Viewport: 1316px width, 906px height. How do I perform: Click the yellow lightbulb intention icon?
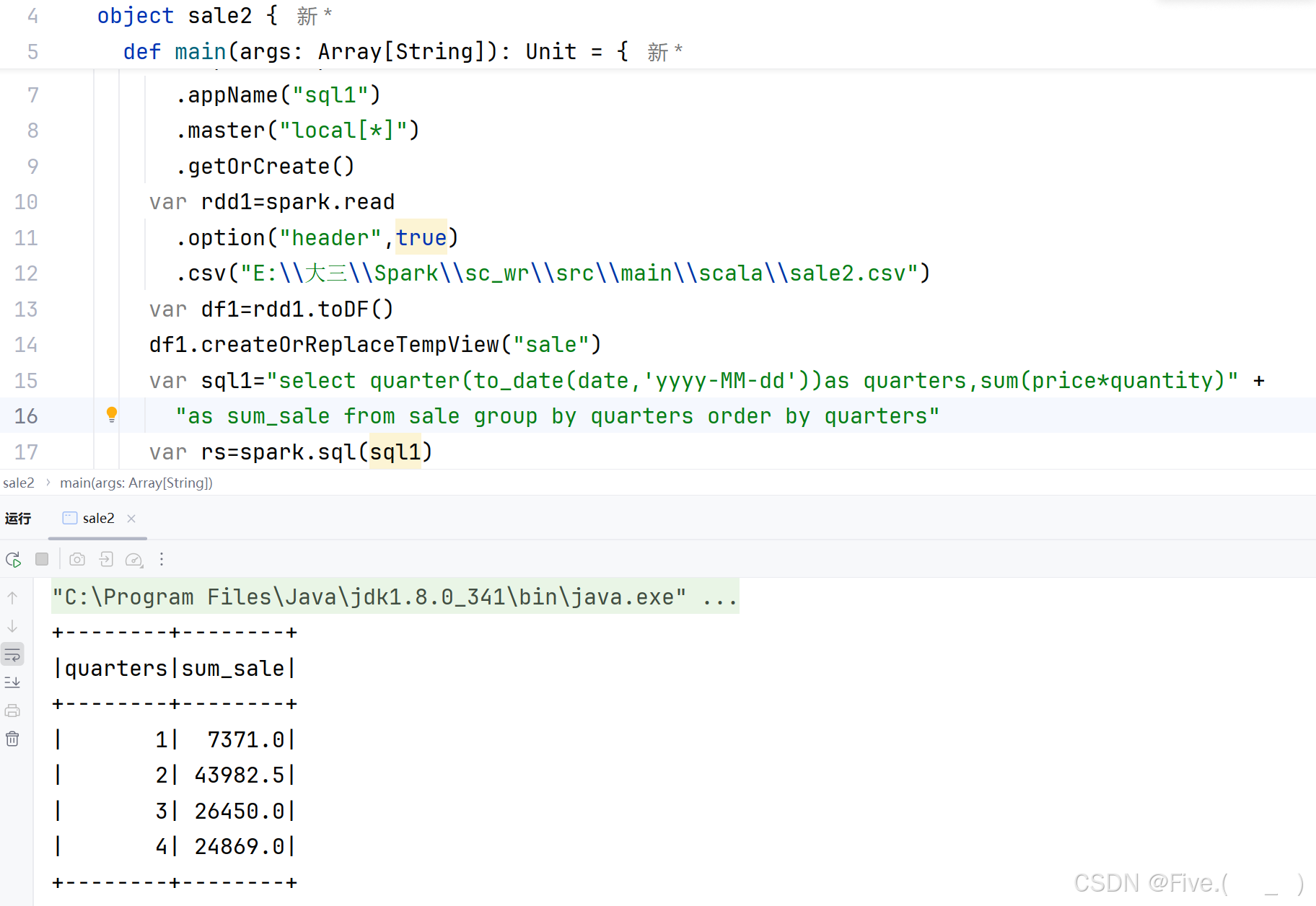coord(112,415)
